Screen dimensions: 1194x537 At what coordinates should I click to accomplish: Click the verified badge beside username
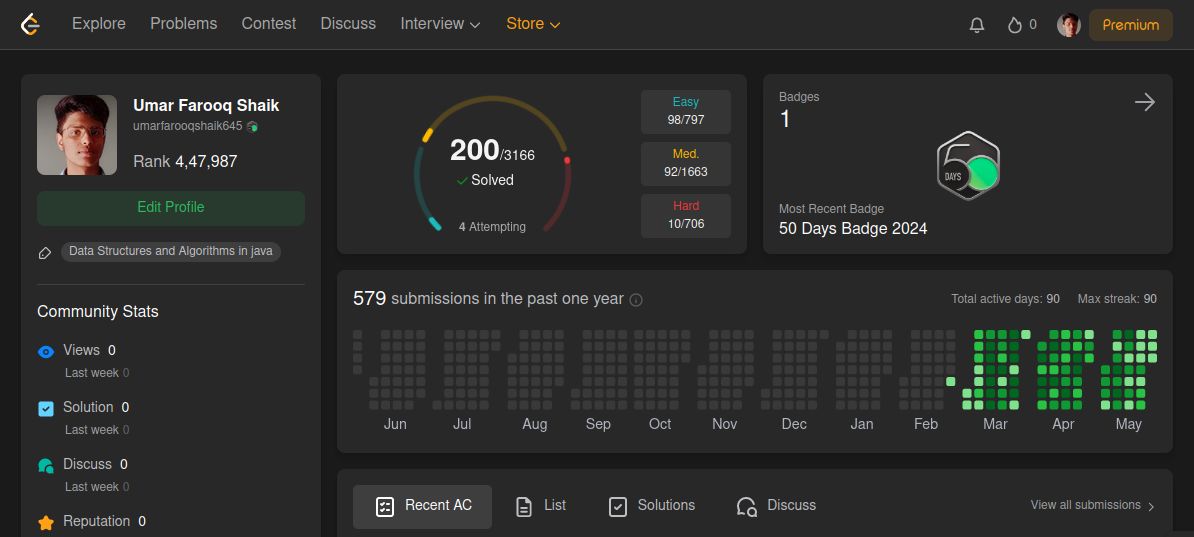point(252,126)
